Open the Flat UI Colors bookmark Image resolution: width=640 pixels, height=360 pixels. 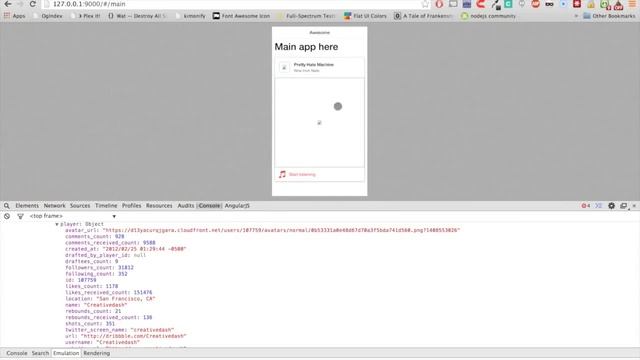pos(365,16)
